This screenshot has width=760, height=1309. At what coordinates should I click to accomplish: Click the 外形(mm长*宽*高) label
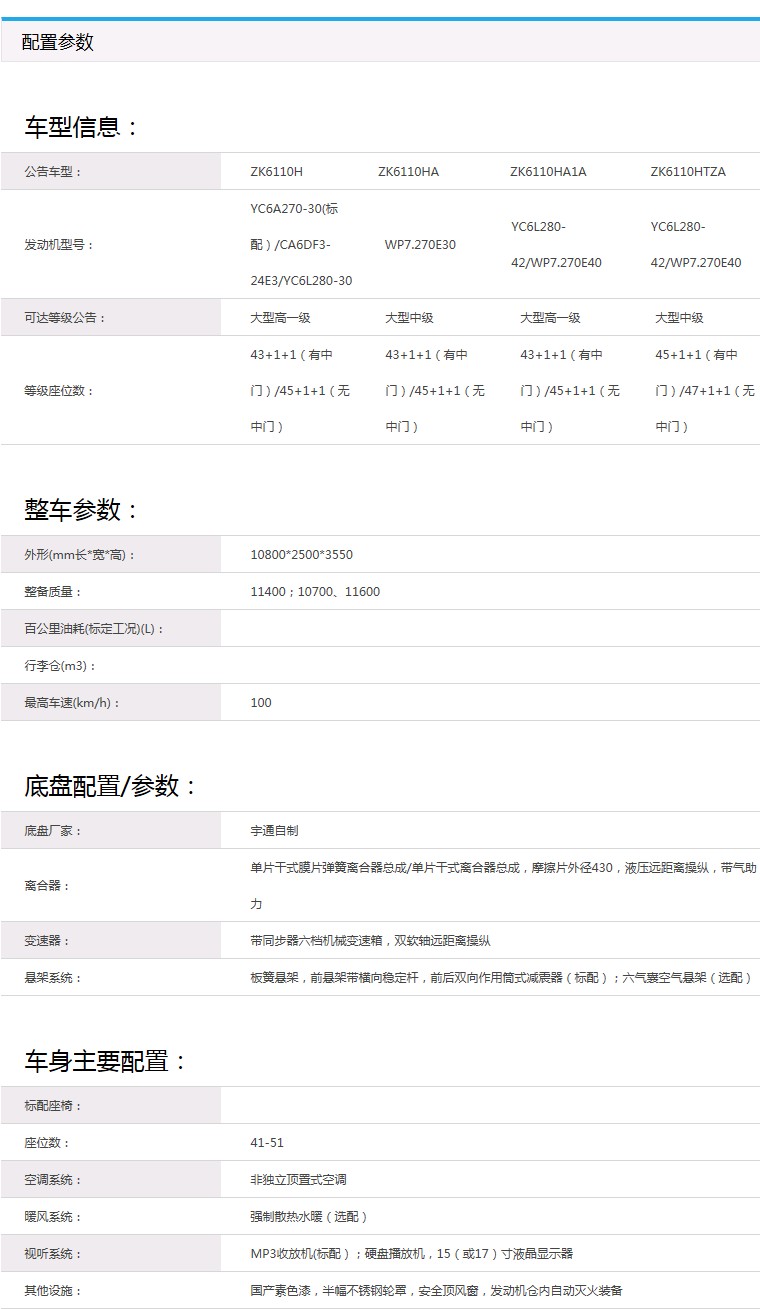point(80,555)
